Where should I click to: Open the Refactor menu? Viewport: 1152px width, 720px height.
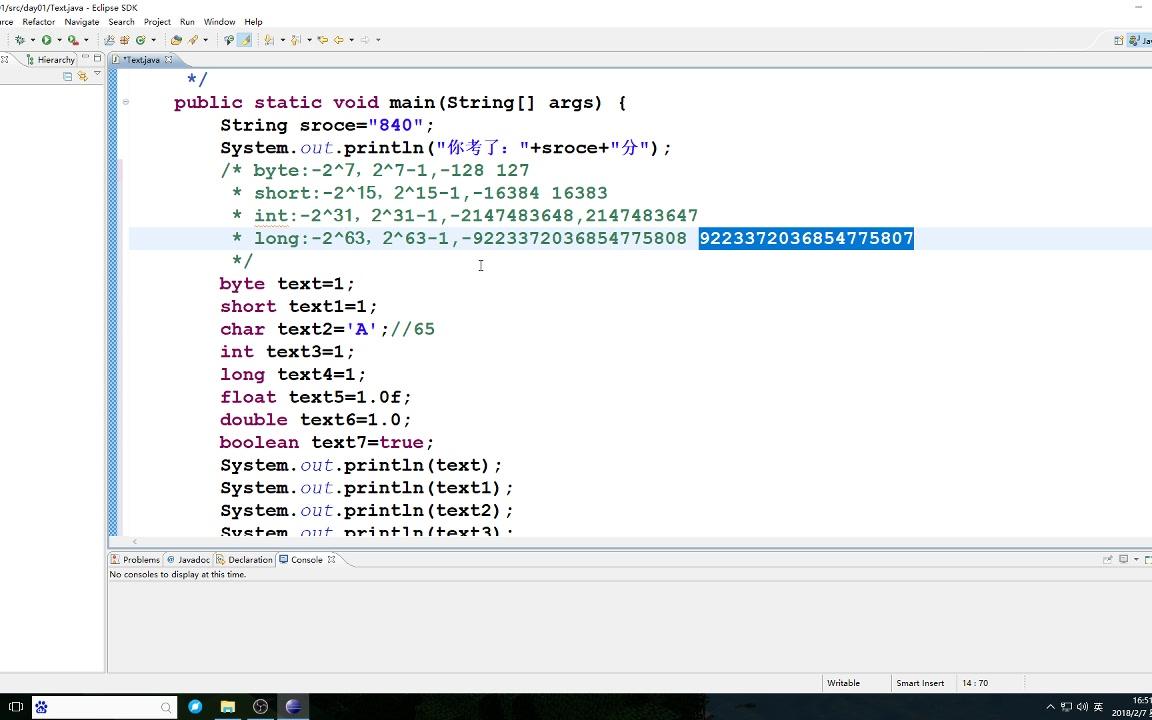[x=38, y=22]
